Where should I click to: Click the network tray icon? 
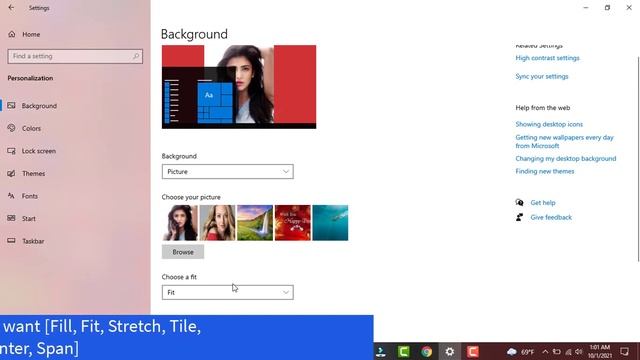[568, 352]
